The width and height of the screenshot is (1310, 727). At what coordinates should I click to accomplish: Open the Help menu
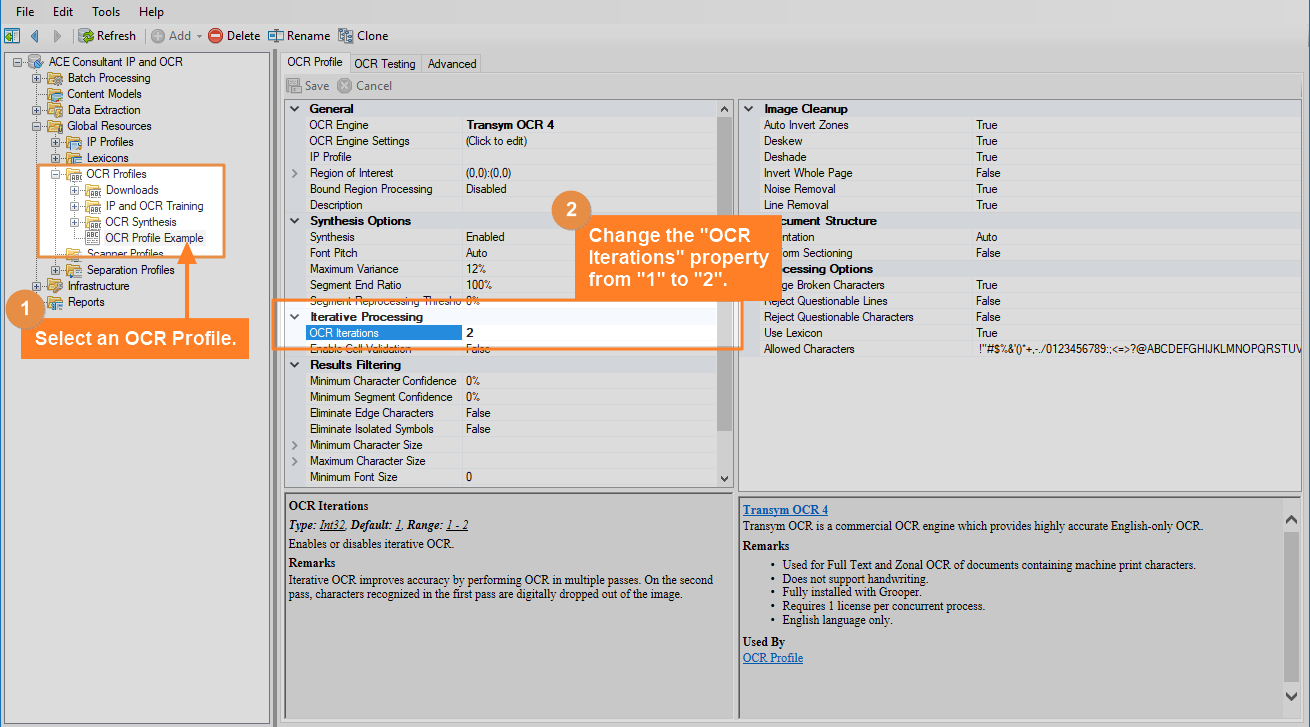pos(151,12)
